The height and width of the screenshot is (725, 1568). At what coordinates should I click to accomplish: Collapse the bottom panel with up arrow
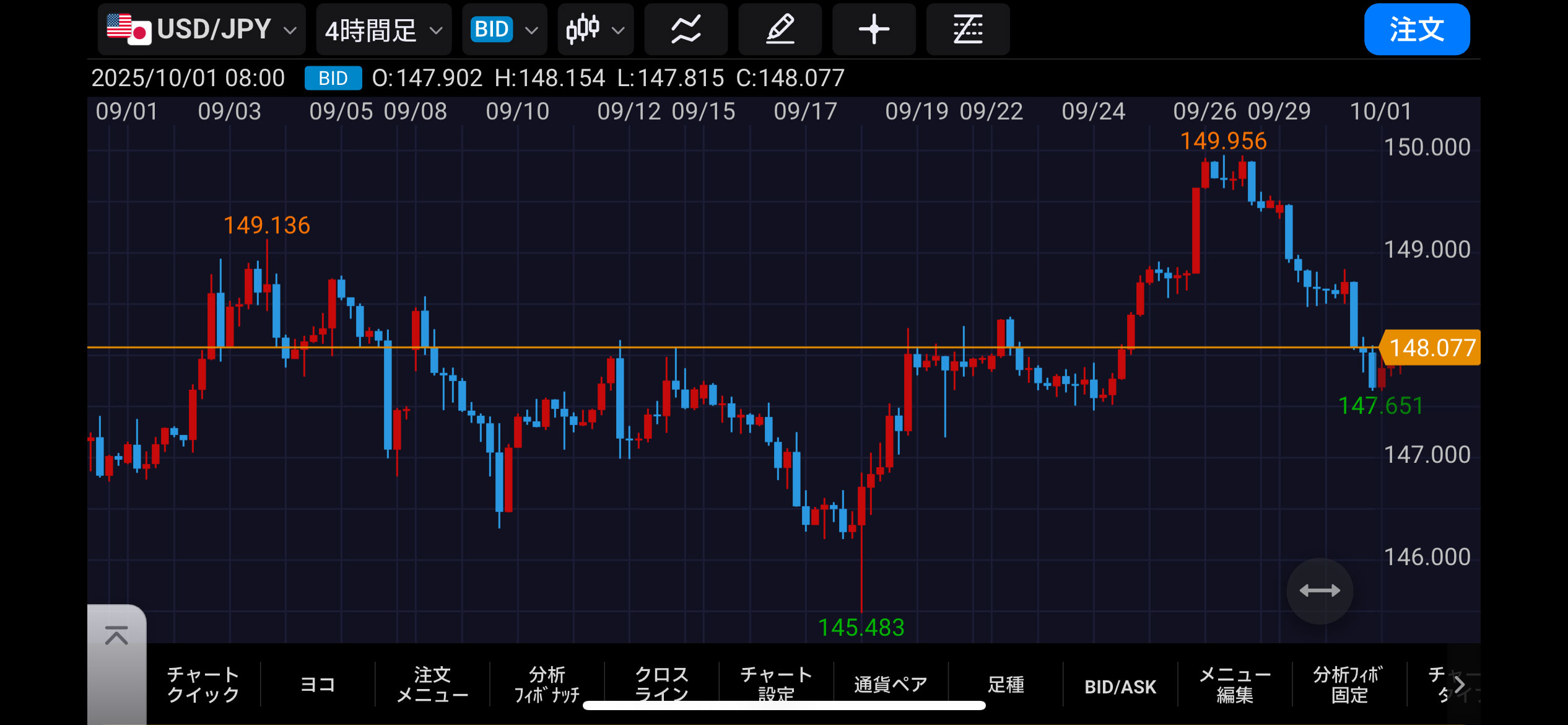pos(116,636)
